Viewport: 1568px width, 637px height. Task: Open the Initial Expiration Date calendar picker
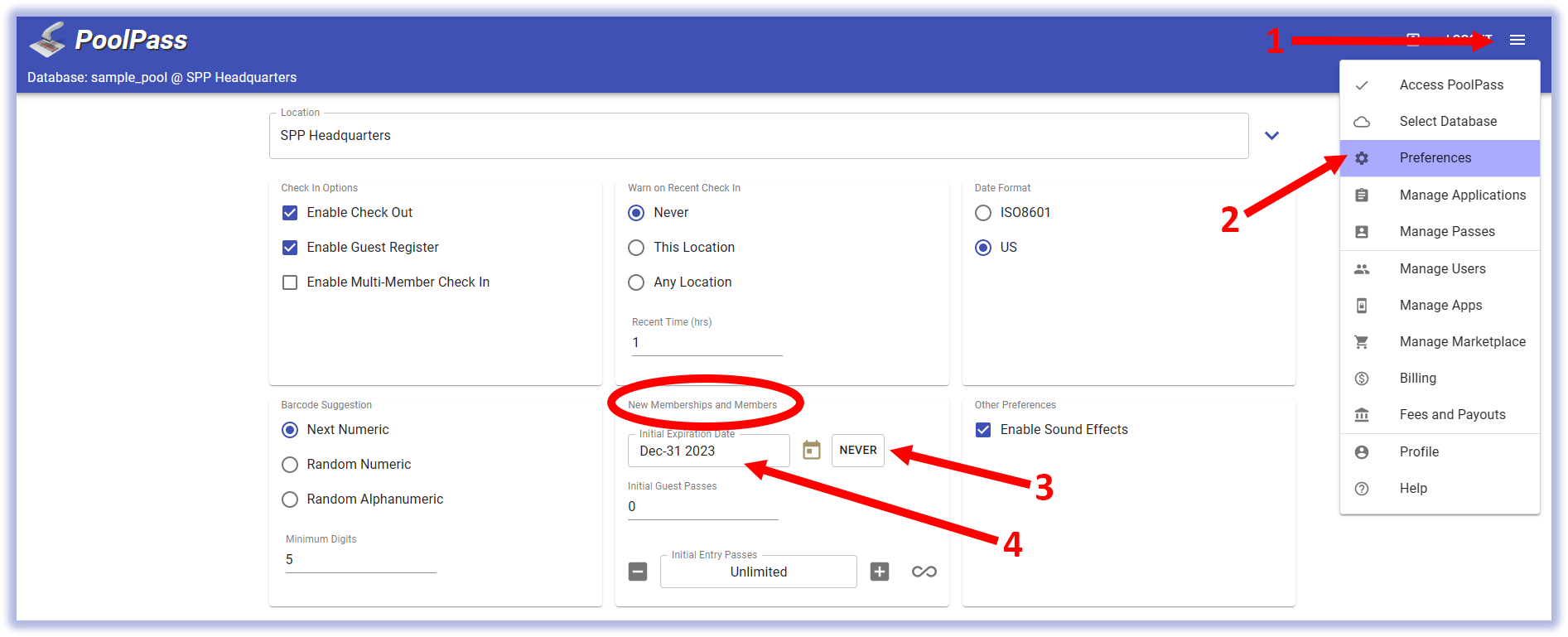812,450
